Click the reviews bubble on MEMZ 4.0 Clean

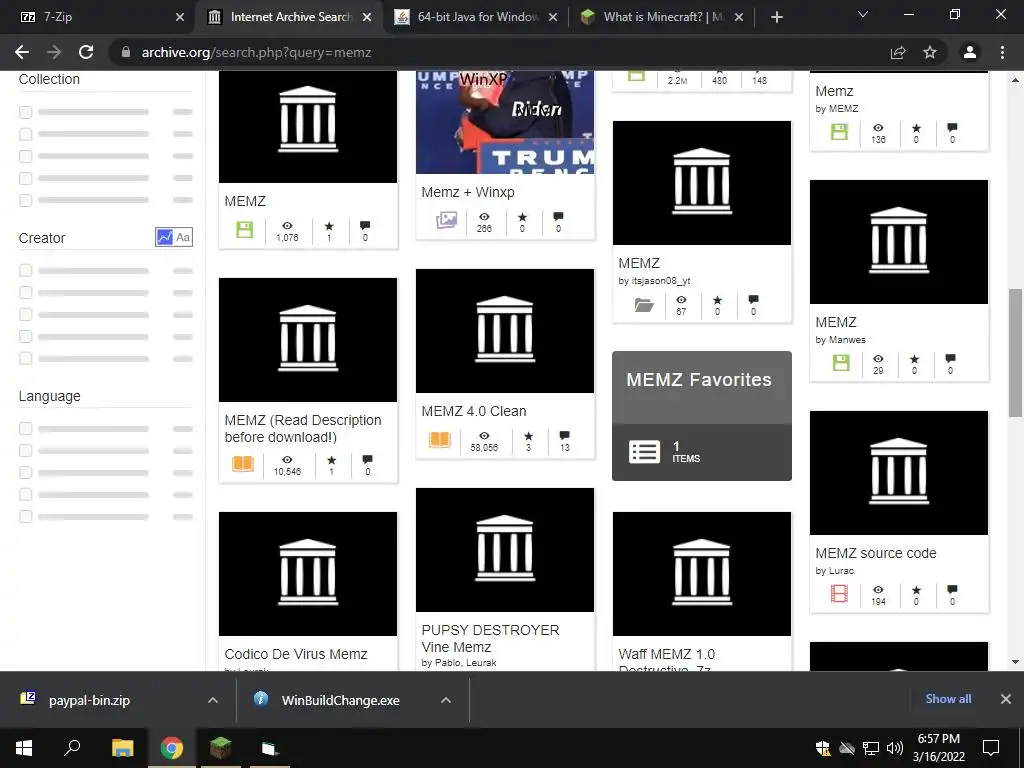(x=565, y=436)
